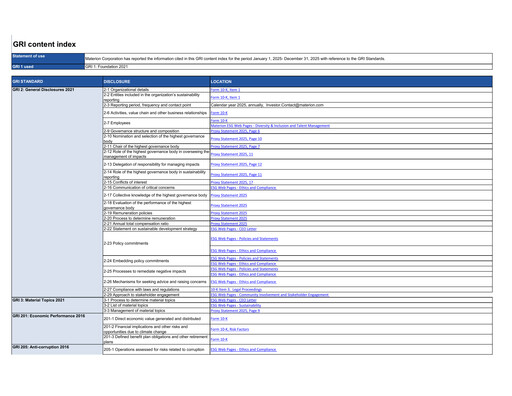Open Form 10-K link for disclosure 201-1
512x396 pixels.
(x=219, y=319)
